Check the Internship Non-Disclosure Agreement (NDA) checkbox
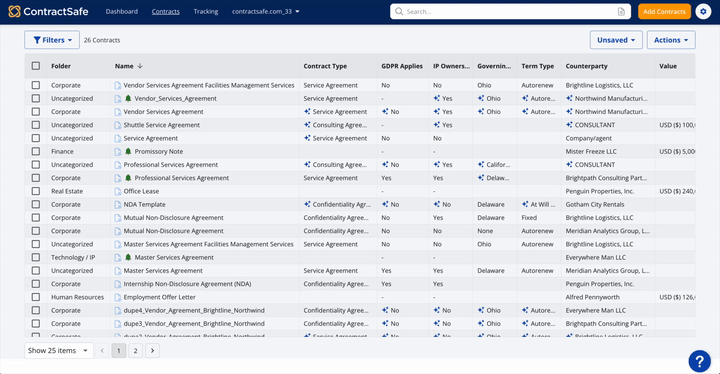720x374 pixels. click(36, 284)
